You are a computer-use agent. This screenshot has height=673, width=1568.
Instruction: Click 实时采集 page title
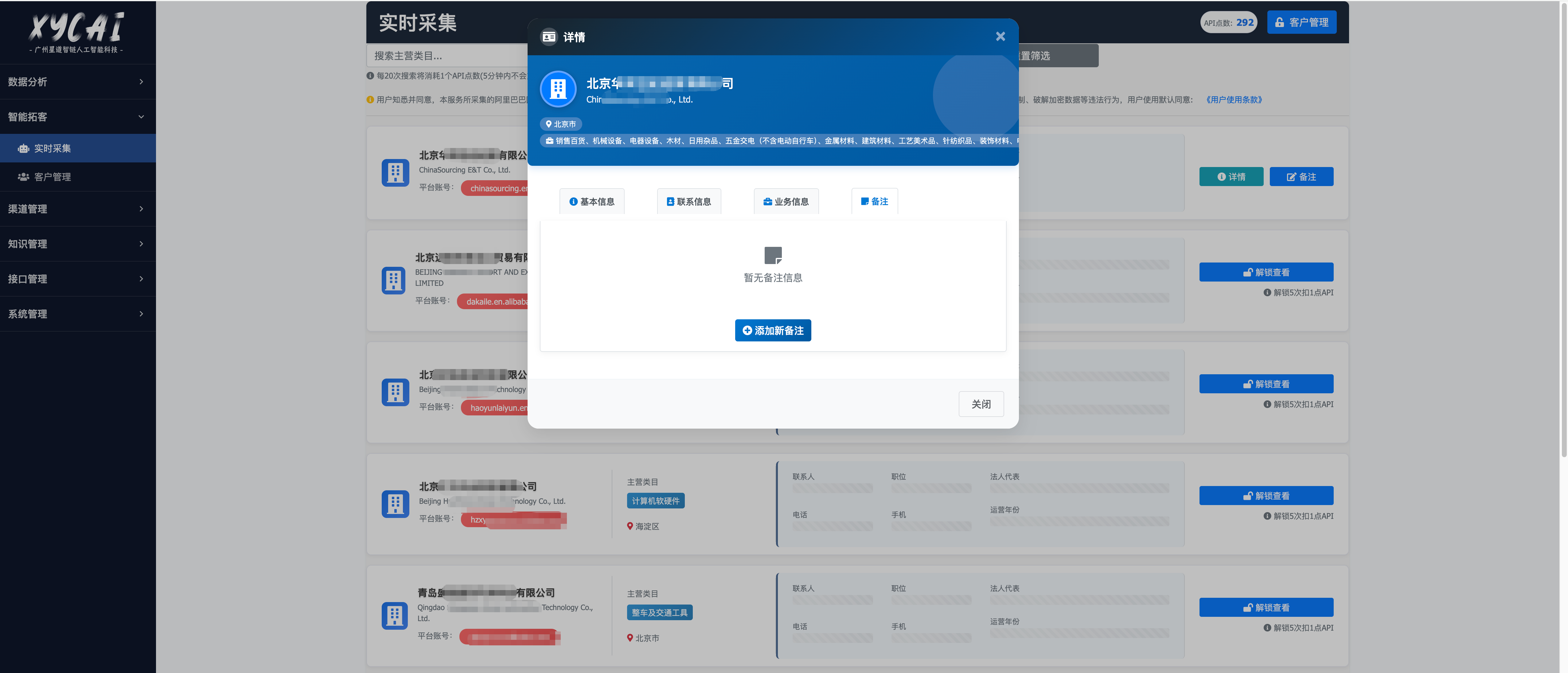coord(417,23)
